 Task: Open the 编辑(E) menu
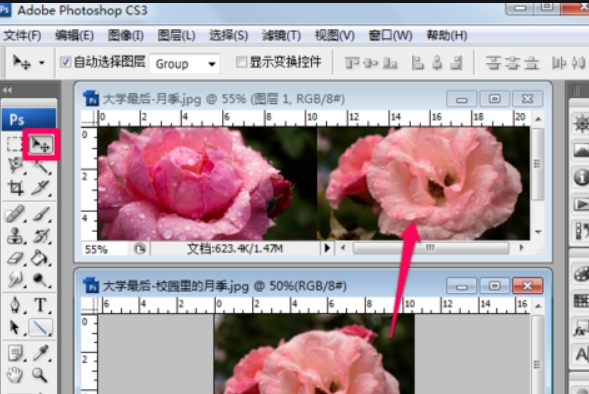tap(74, 36)
